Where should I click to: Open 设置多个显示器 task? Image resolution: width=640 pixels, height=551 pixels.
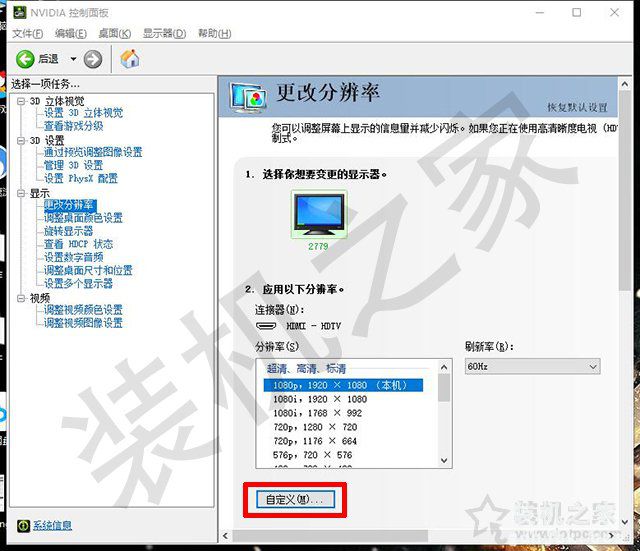tap(78, 284)
